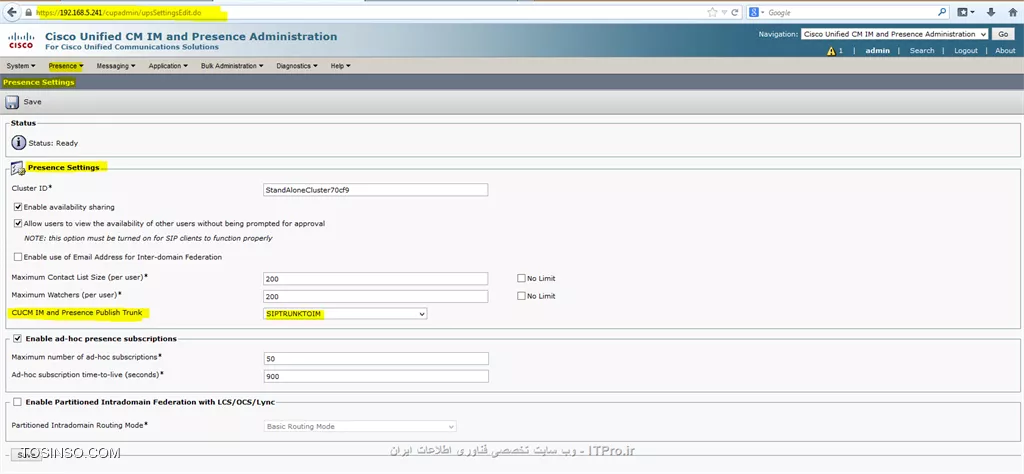
Task: Click the Status info icon
Action: (18, 142)
